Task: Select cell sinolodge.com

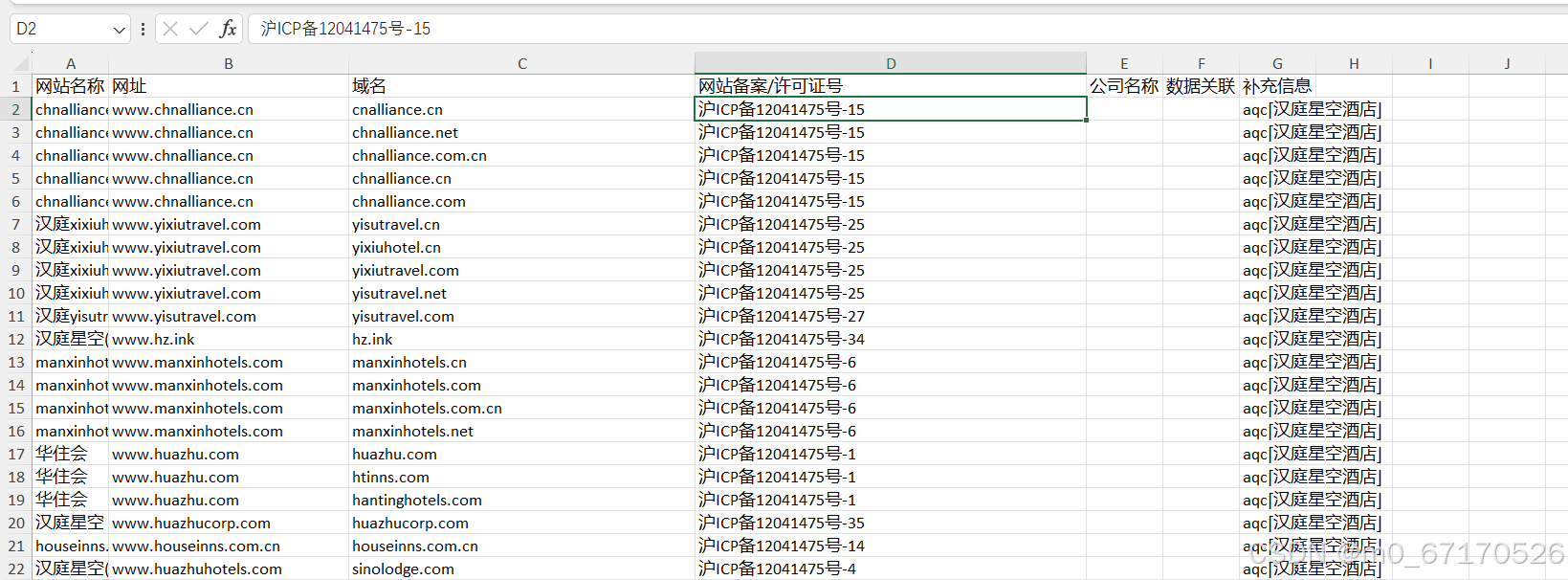Action: 522,569
